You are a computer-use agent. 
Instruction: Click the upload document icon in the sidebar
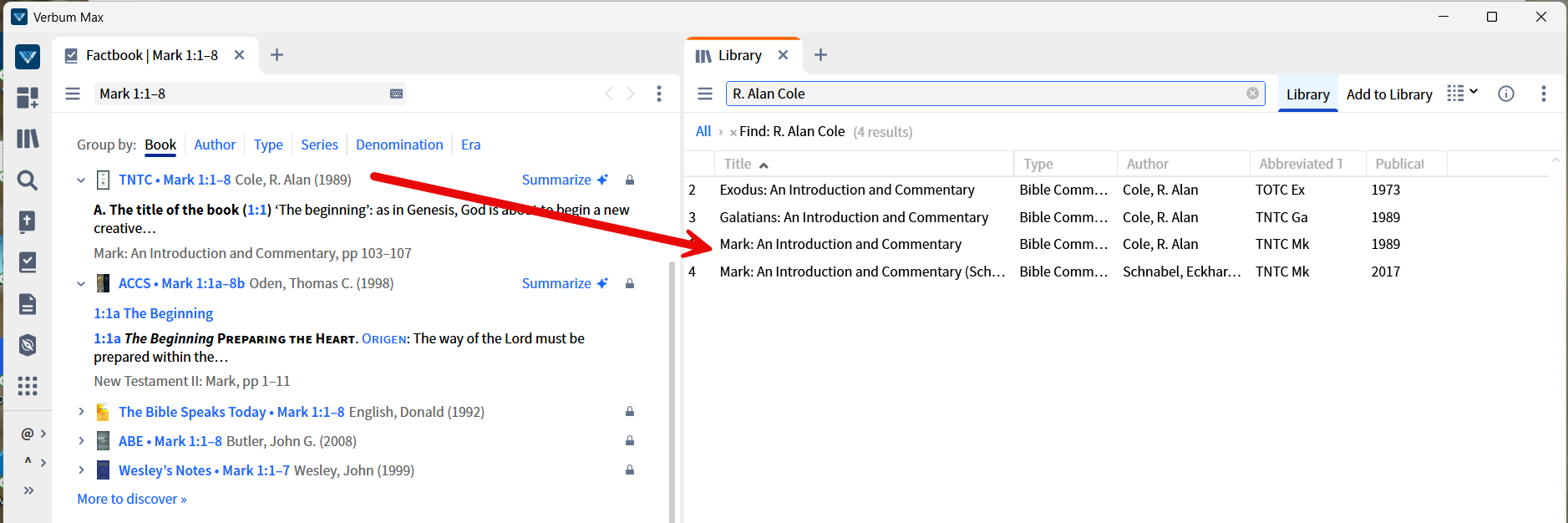point(28,221)
